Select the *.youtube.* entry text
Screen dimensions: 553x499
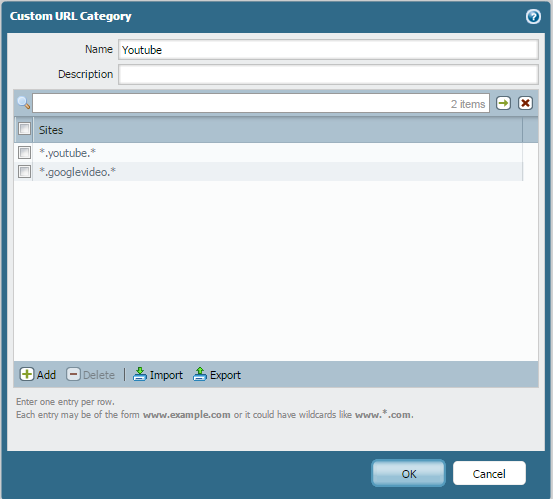point(67,153)
